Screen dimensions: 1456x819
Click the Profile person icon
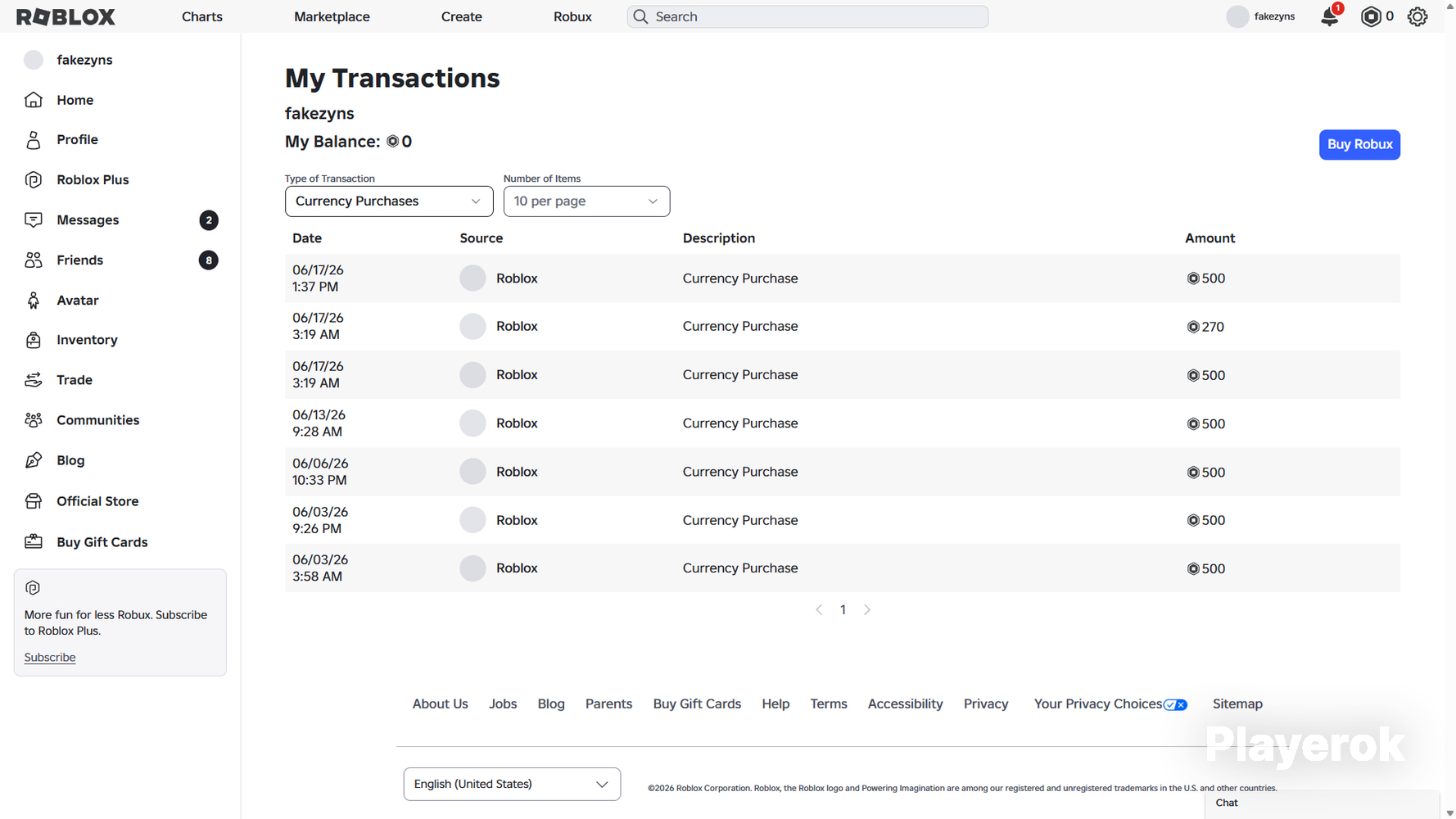click(34, 140)
